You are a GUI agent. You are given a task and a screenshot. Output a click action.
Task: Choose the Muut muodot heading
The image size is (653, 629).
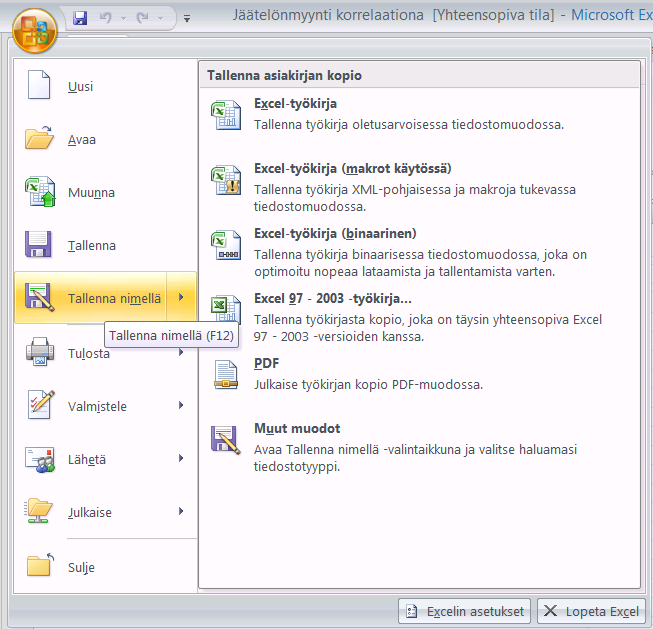[297, 428]
